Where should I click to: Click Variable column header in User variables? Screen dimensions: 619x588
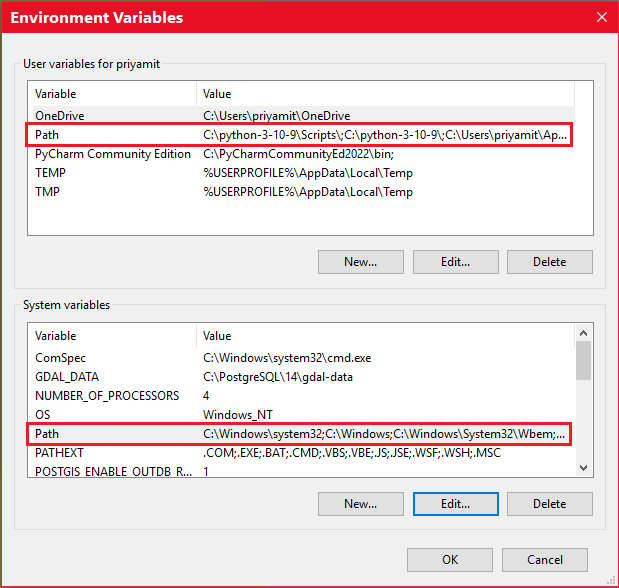pos(114,94)
